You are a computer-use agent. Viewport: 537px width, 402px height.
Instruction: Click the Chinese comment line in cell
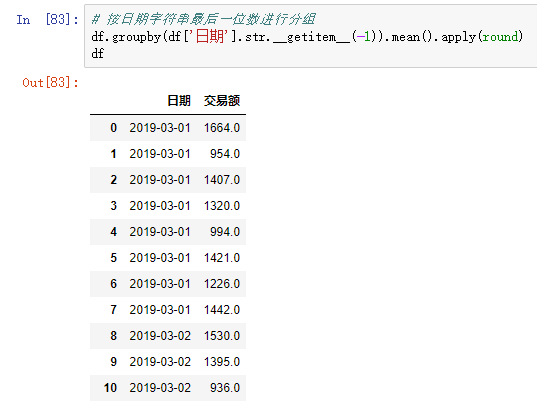point(203,19)
